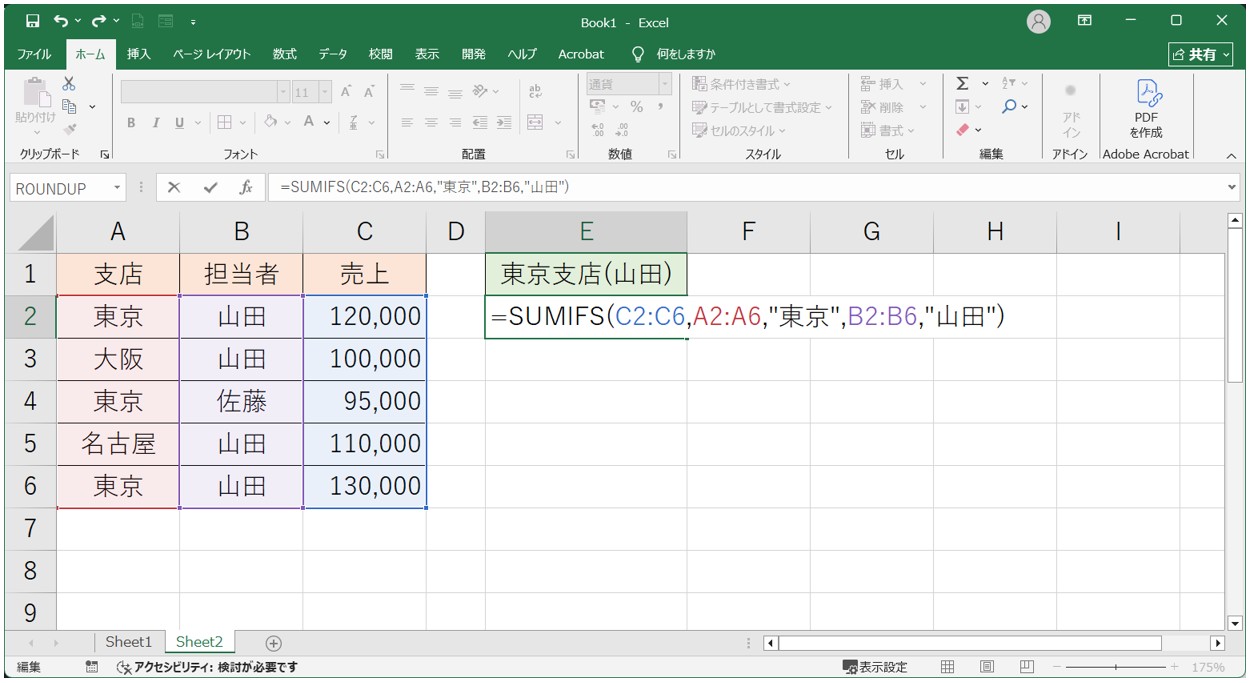Click the Font Color A icon
This screenshot has width=1251, height=683.
click(x=309, y=122)
